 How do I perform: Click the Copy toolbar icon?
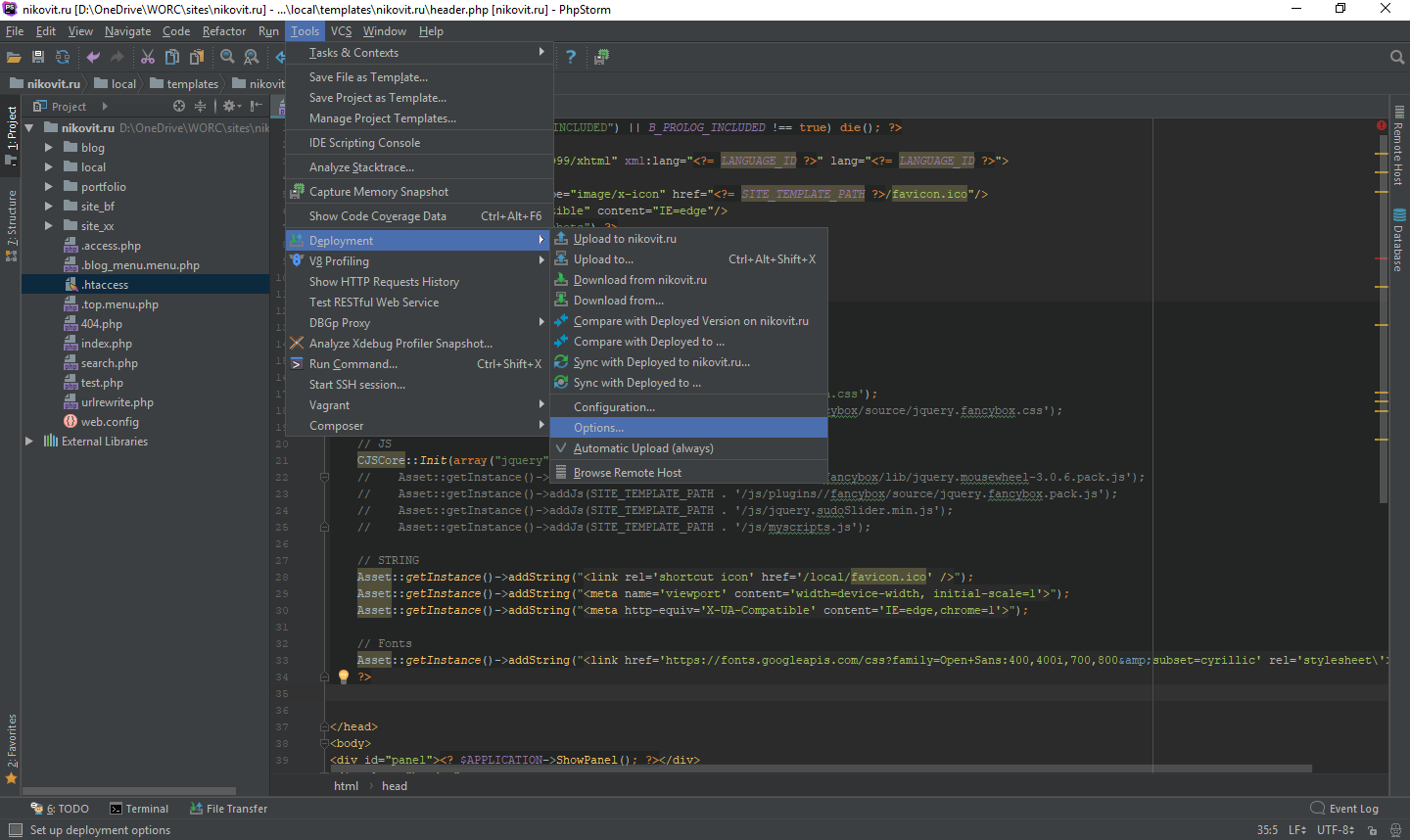coord(172,57)
